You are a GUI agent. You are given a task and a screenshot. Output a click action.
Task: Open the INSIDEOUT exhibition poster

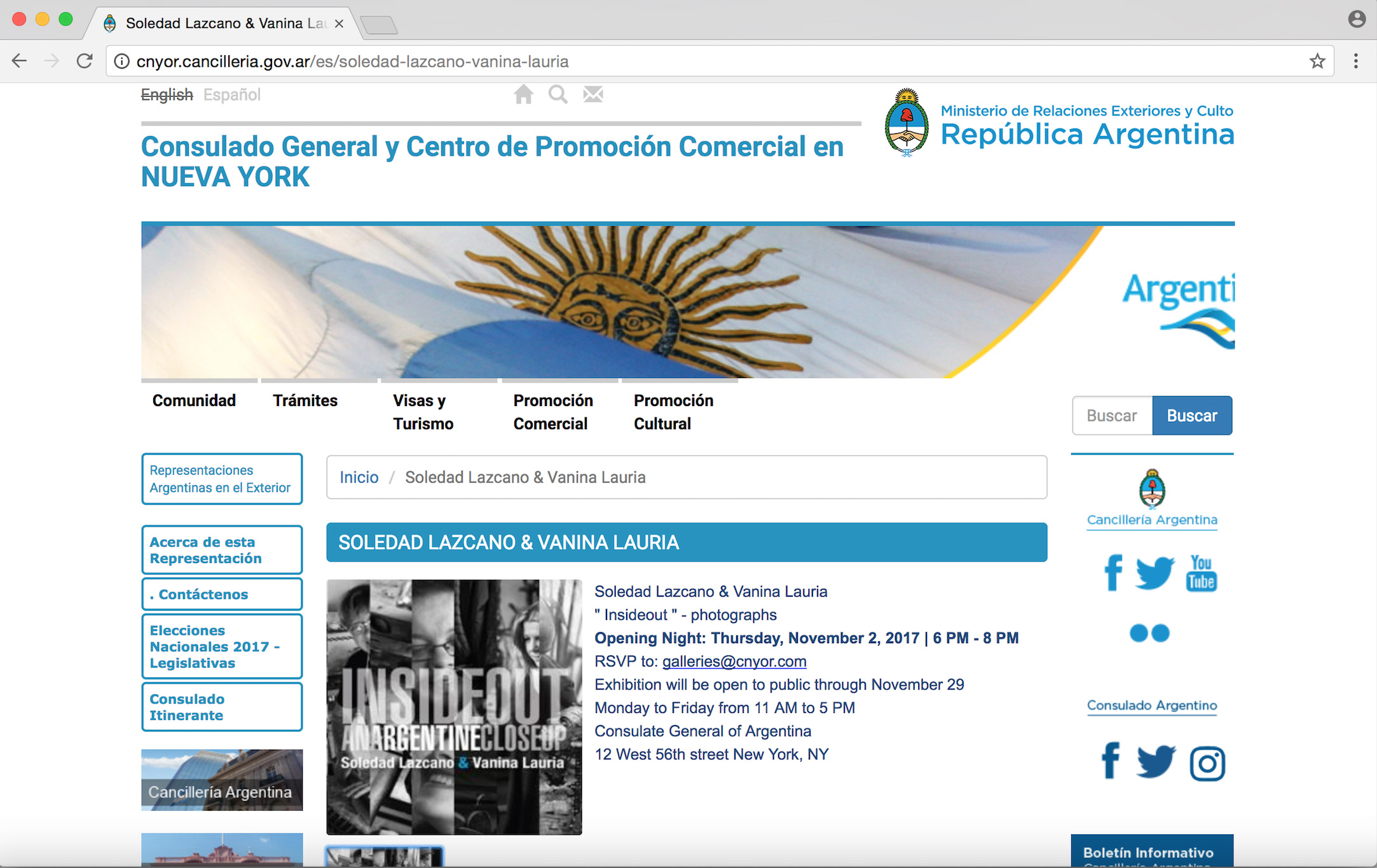pos(454,706)
